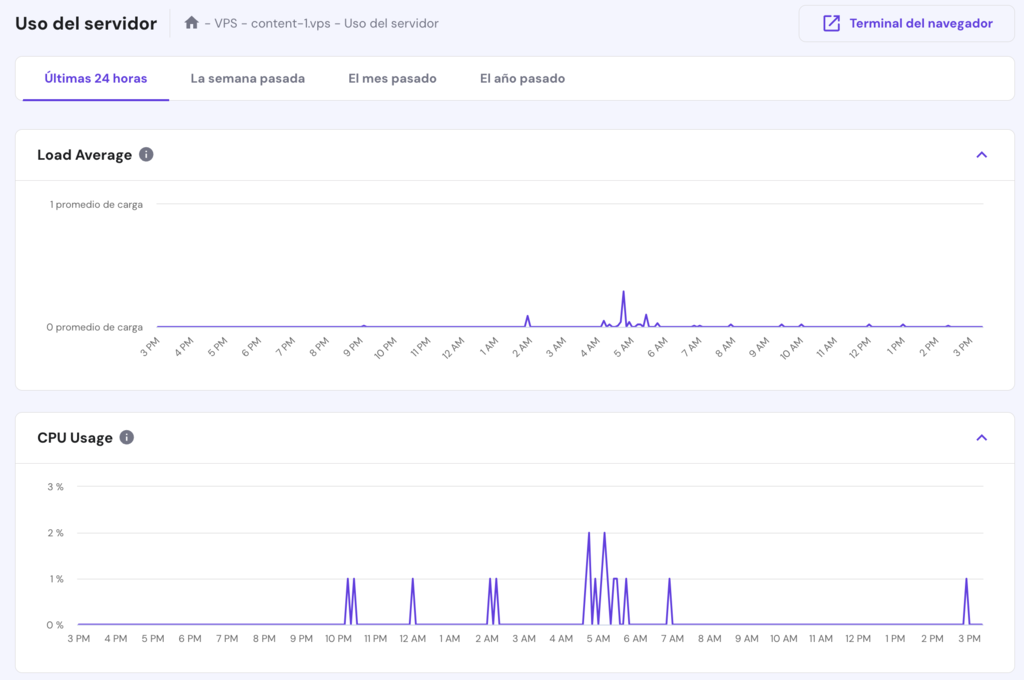This screenshot has height=680, width=1024.
Task: Switch to the La semana pasada tab
Action: (x=247, y=77)
